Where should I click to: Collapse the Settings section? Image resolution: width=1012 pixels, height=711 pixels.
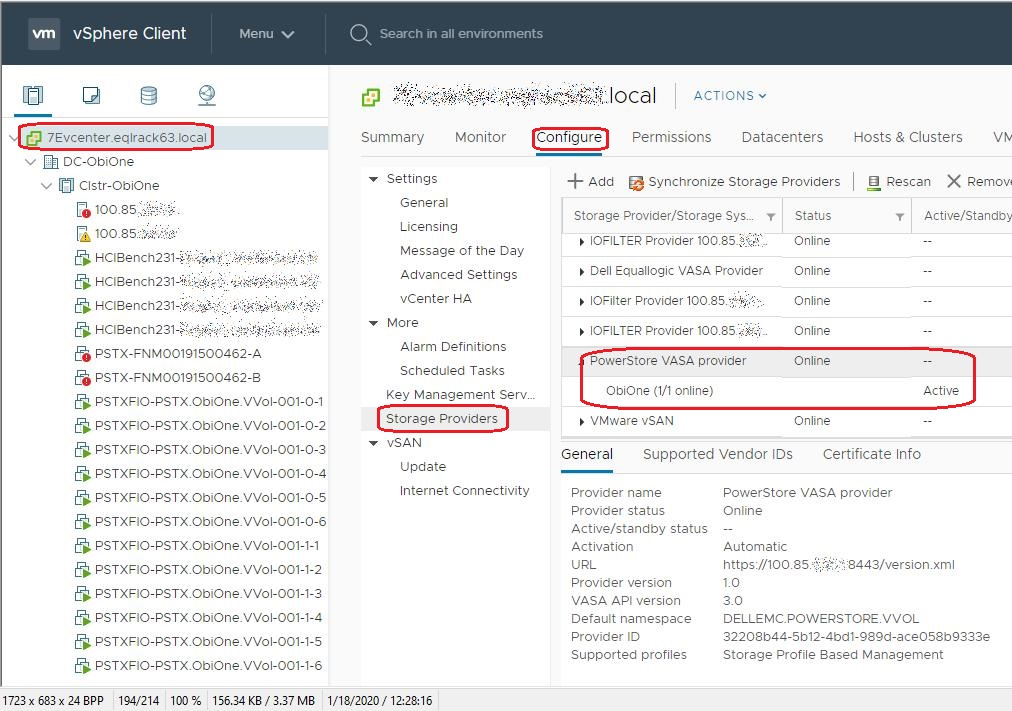coord(373,179)
